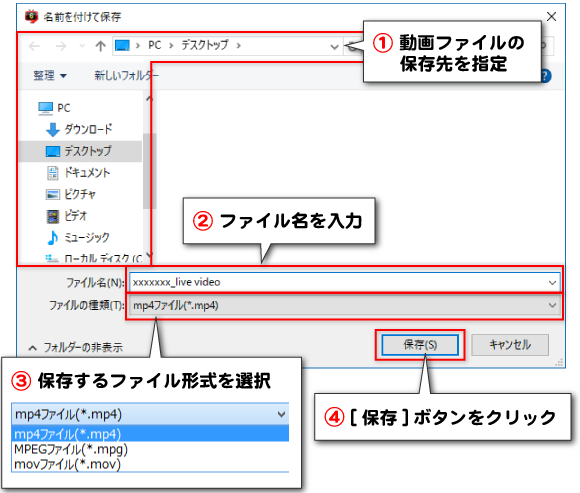
Task: Expand the address bar path dropdown
Action: [334, 47]
